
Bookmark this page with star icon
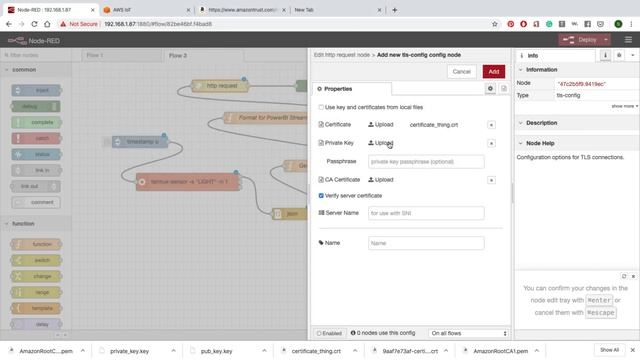click(x=495, y=24)
